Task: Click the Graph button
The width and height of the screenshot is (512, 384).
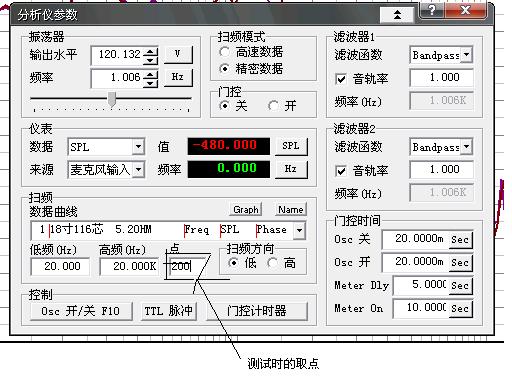Action: coord(246,209)
